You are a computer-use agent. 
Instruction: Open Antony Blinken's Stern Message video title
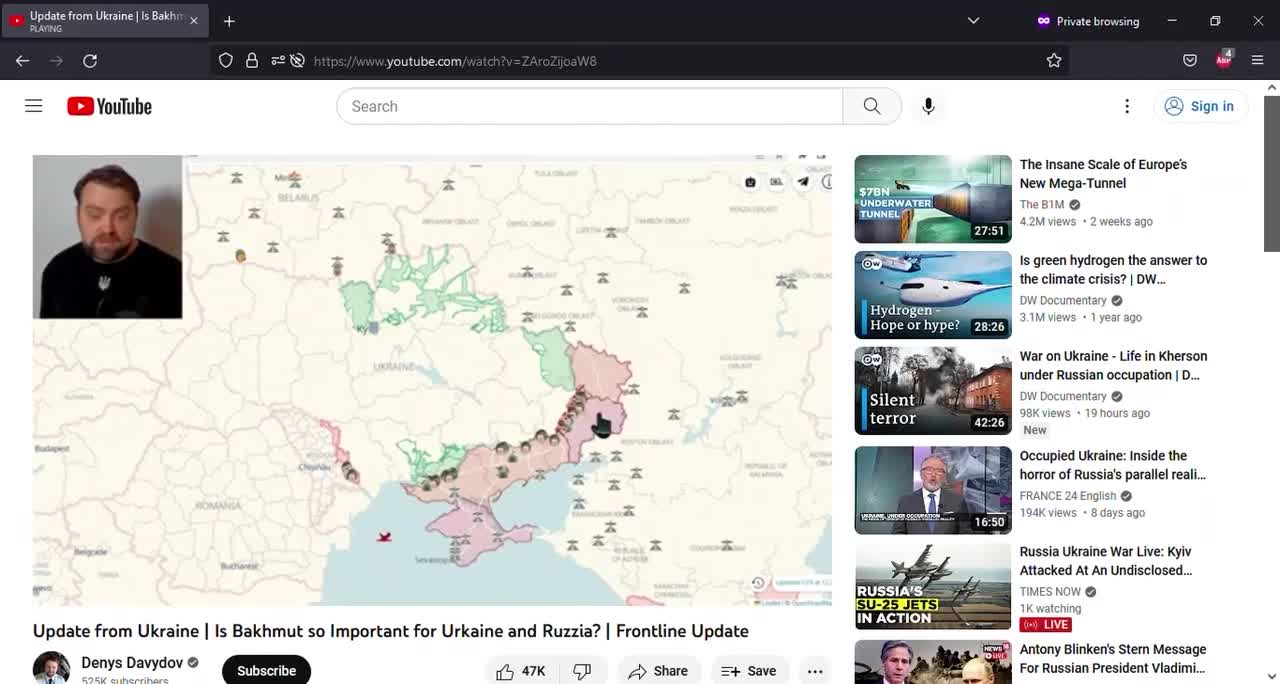1113,659
